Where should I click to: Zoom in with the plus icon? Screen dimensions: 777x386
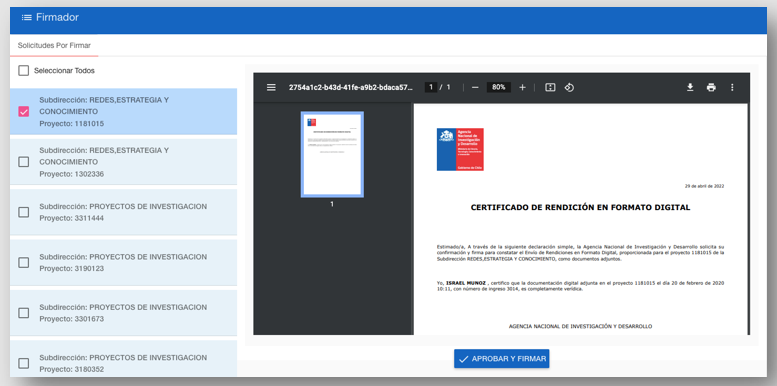tap(522, 87)
